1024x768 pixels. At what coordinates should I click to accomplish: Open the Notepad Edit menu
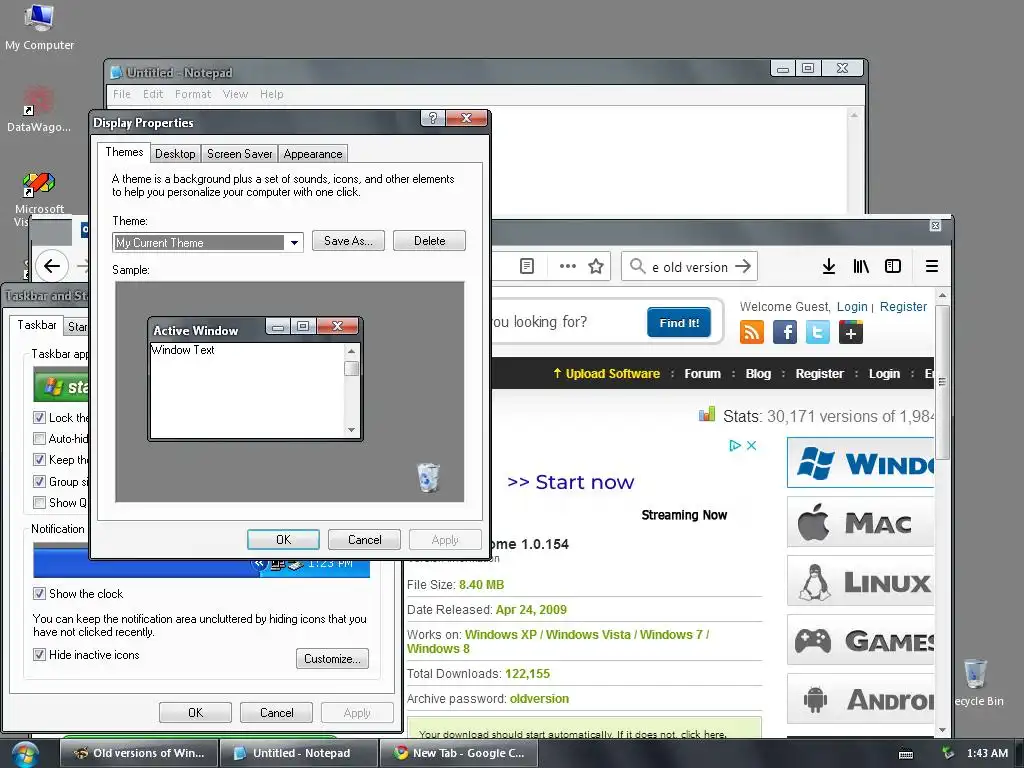(153, 94)
